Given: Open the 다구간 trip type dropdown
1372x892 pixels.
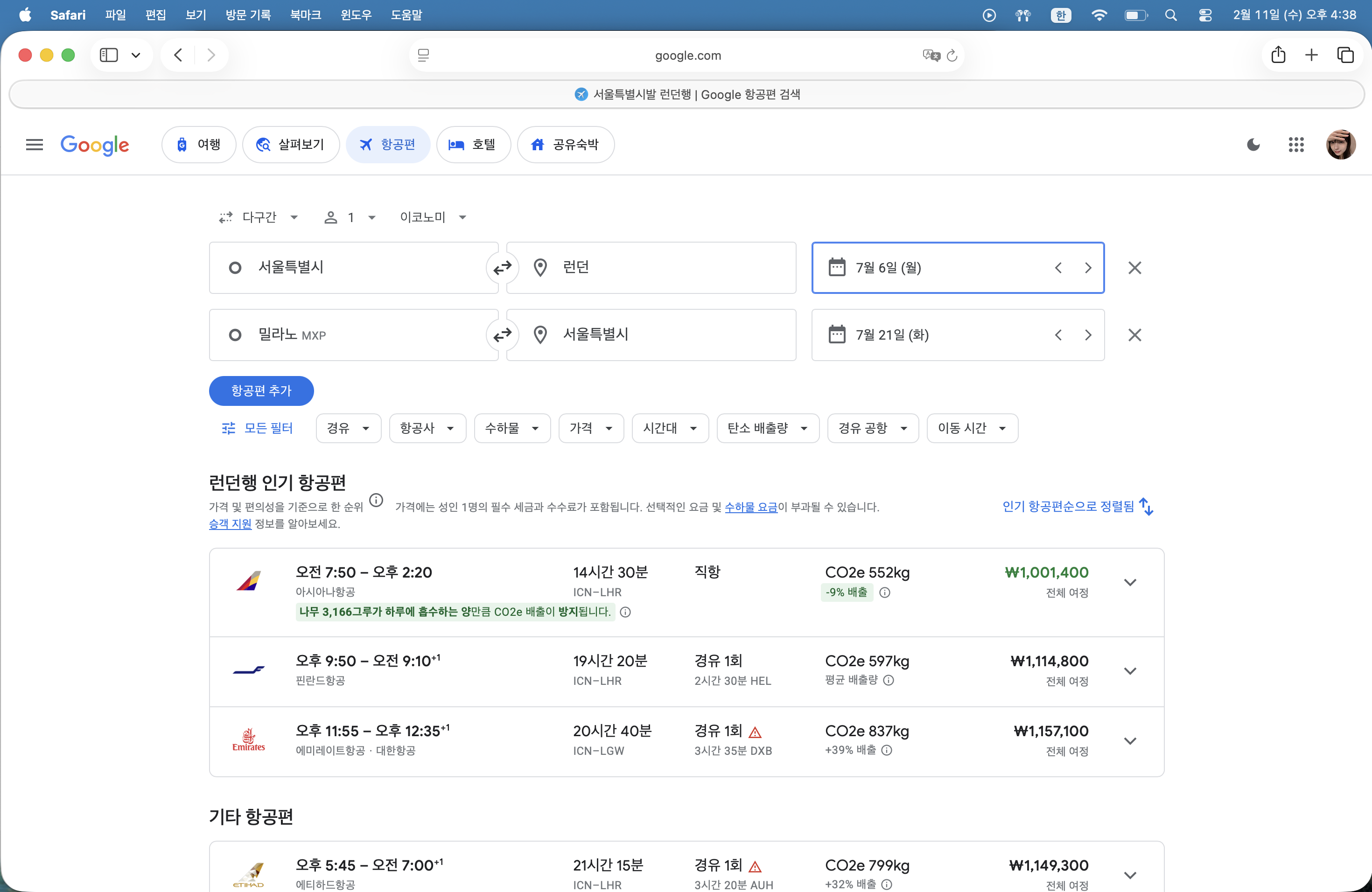Looking at the screenshot, I should point(259,217).
